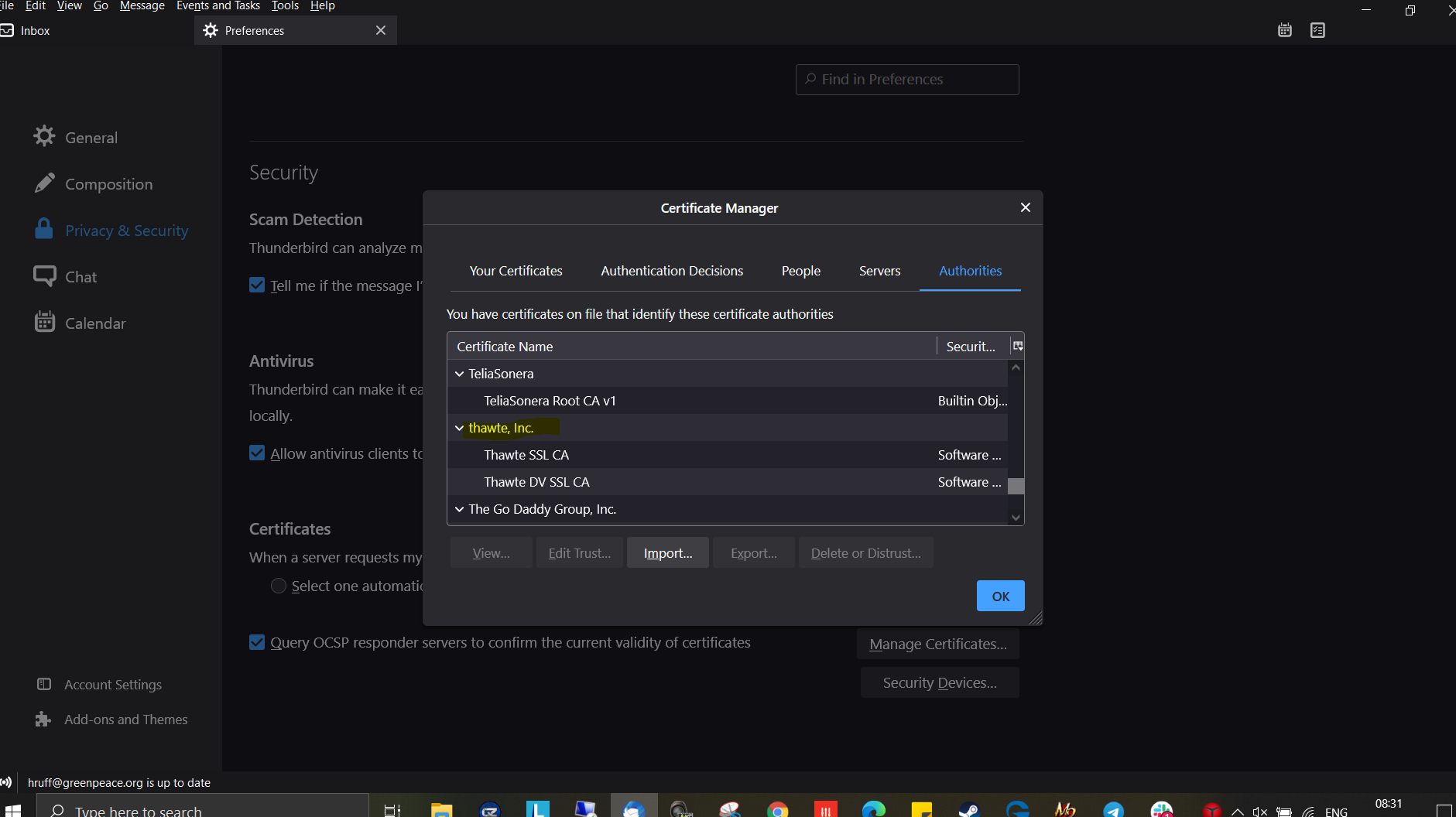Select the Privacy & Security lock icon
This screenshot has height=817, width=1456.
44,230
